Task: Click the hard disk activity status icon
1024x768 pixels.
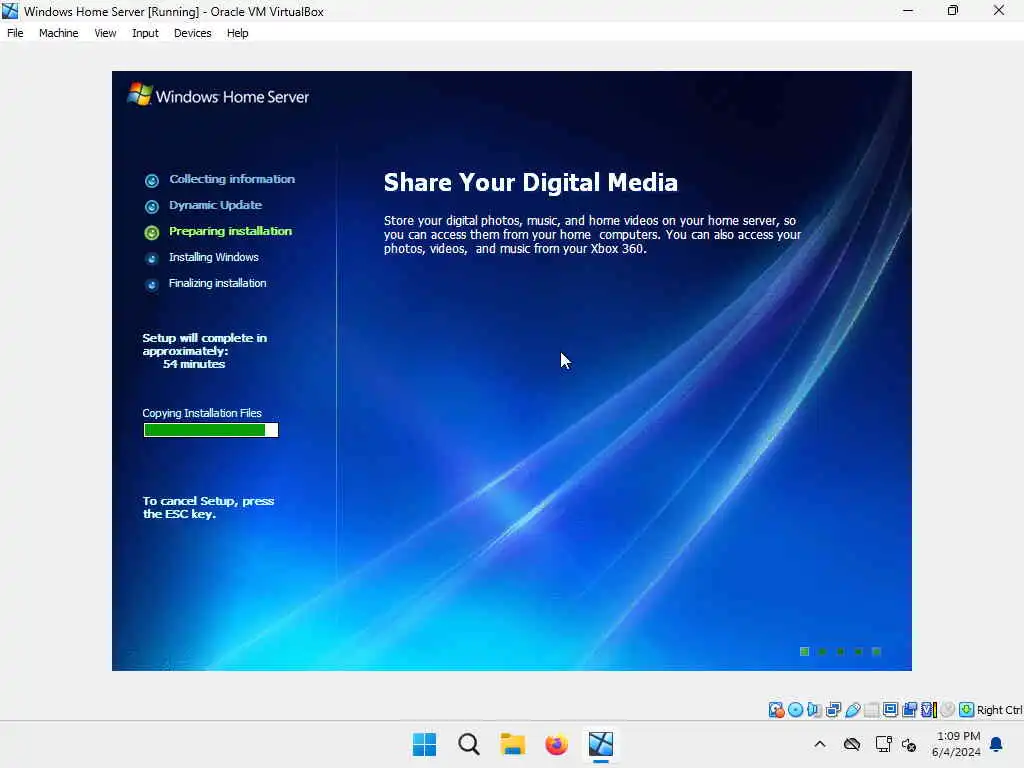Action: click(776, 710)
